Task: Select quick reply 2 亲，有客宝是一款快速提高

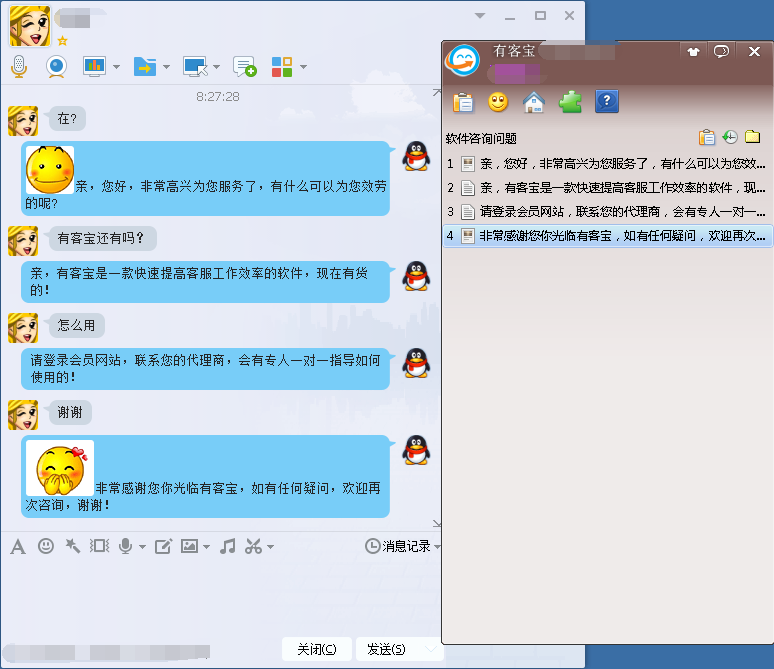Action: click(x=607, y=188)
